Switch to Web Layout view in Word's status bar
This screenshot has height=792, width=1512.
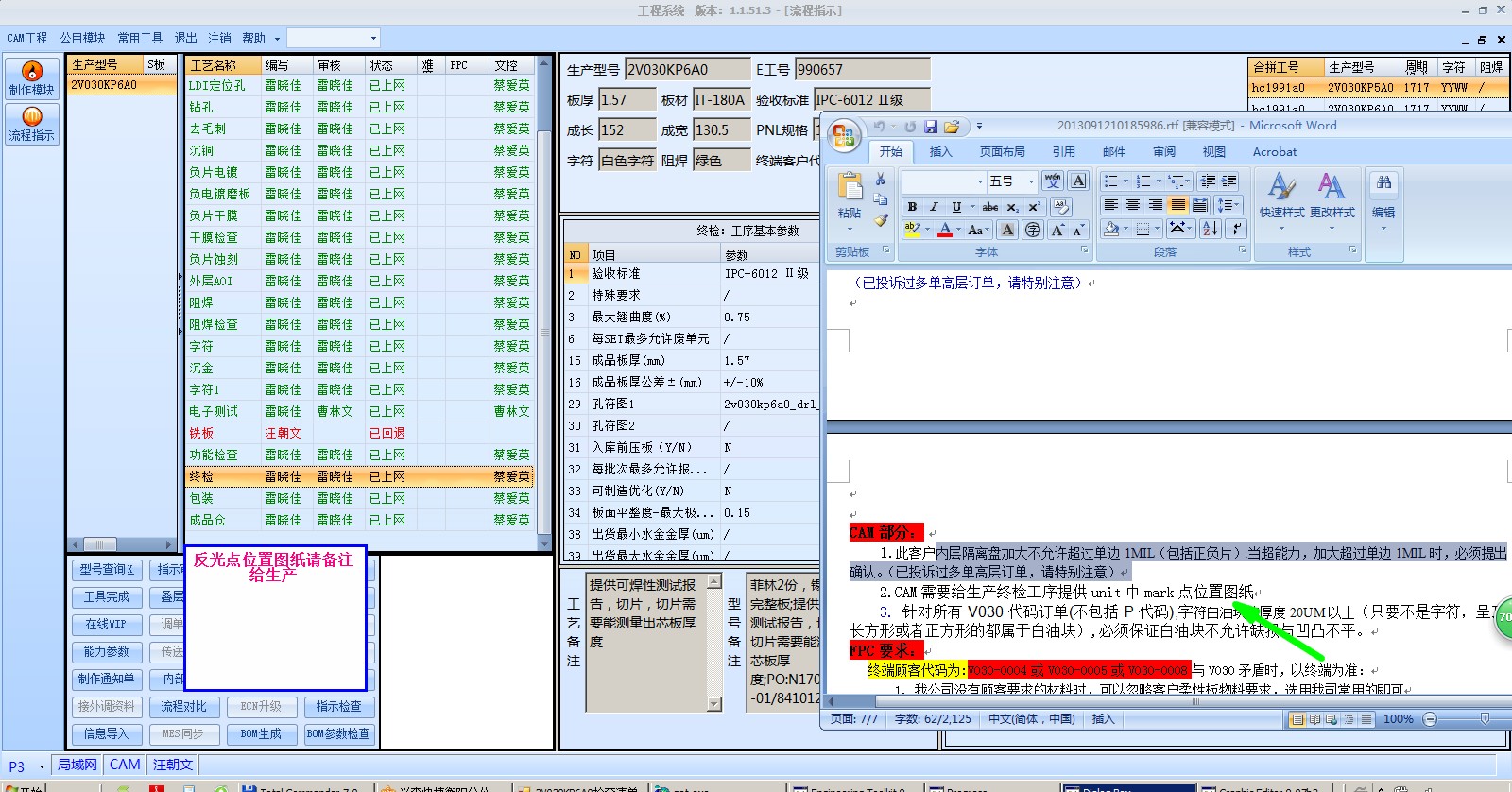[1332, 719]
